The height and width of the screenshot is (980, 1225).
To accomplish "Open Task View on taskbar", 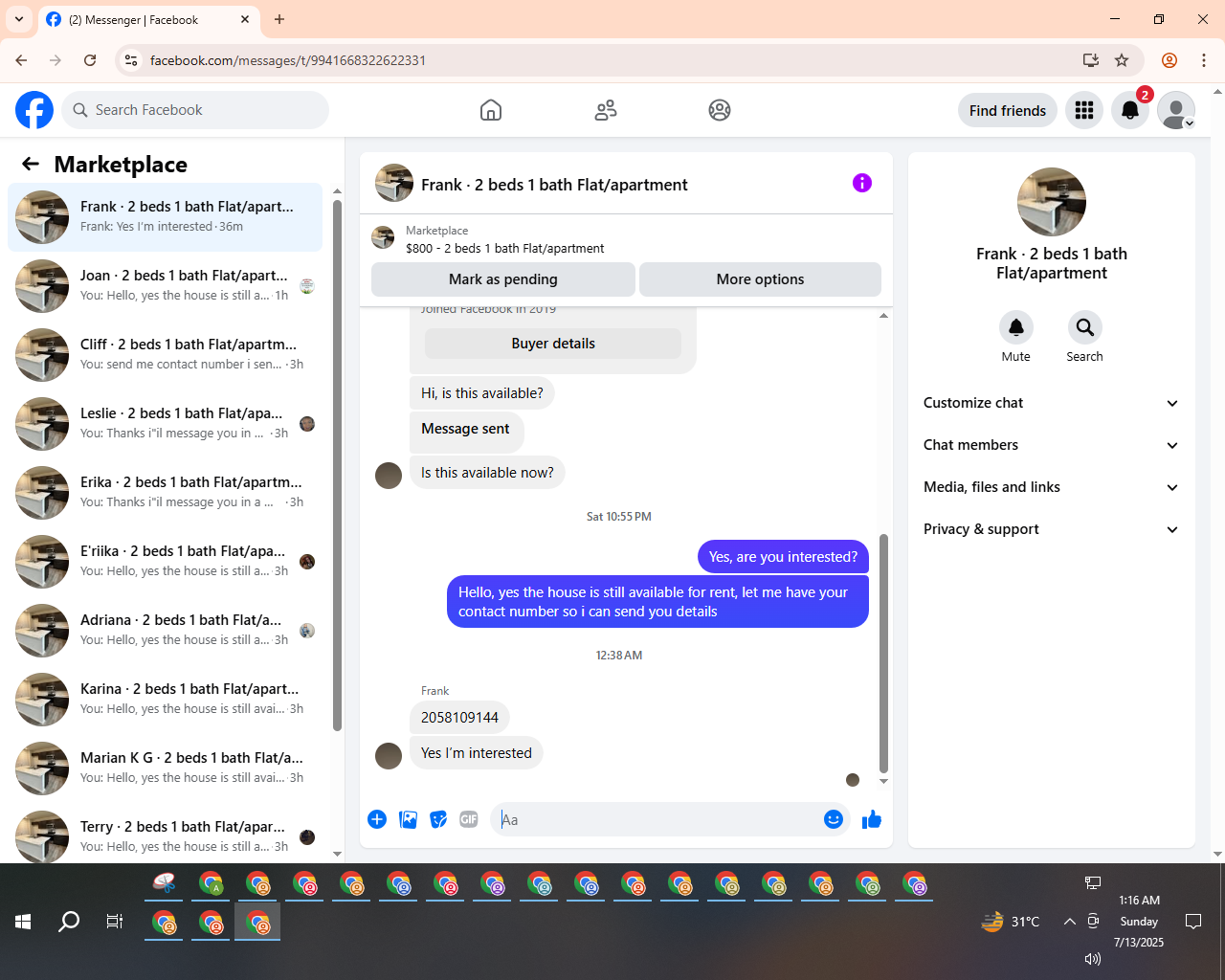I will click(115, 922).
